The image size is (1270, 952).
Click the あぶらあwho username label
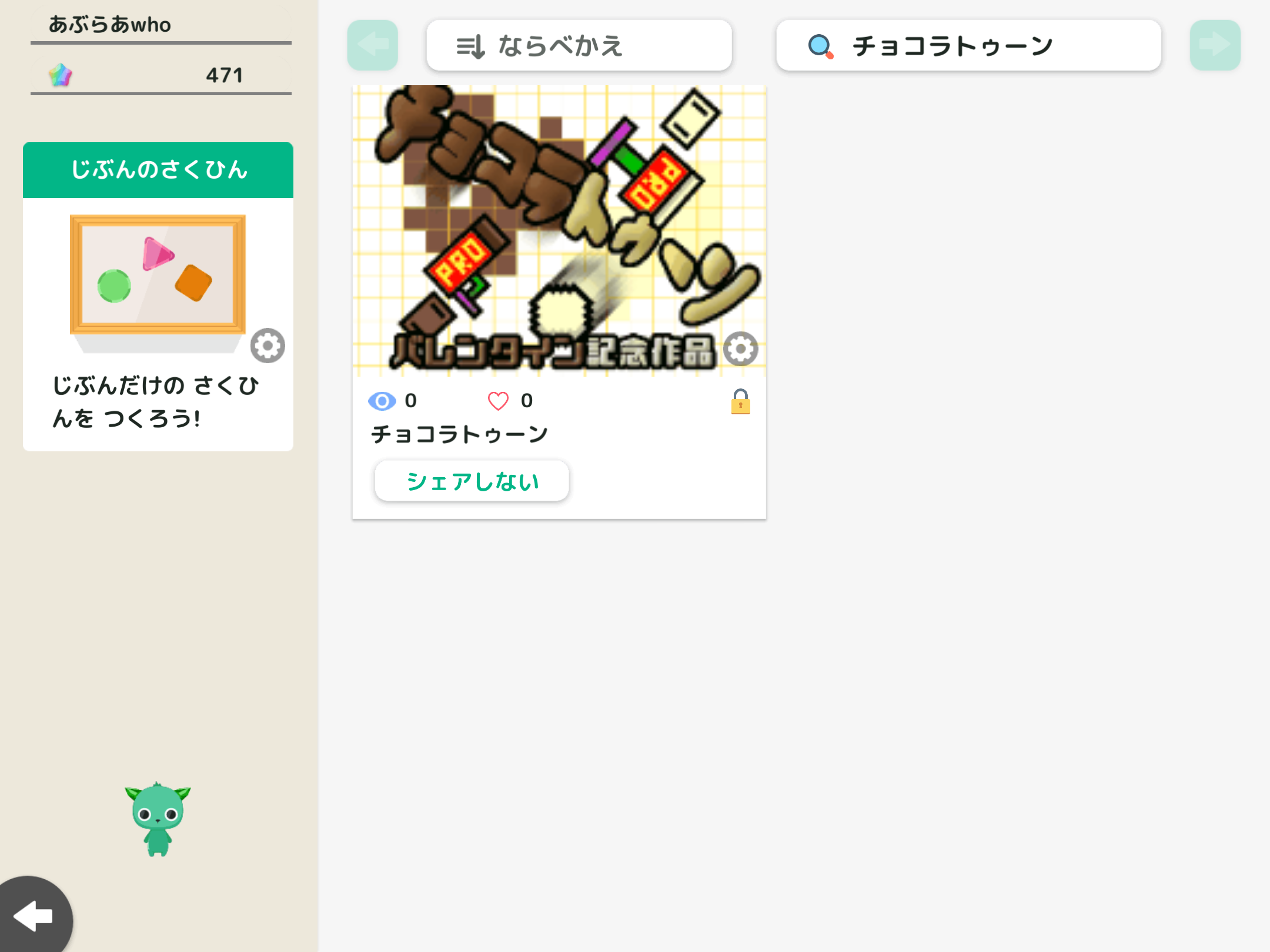coord(110,25)
